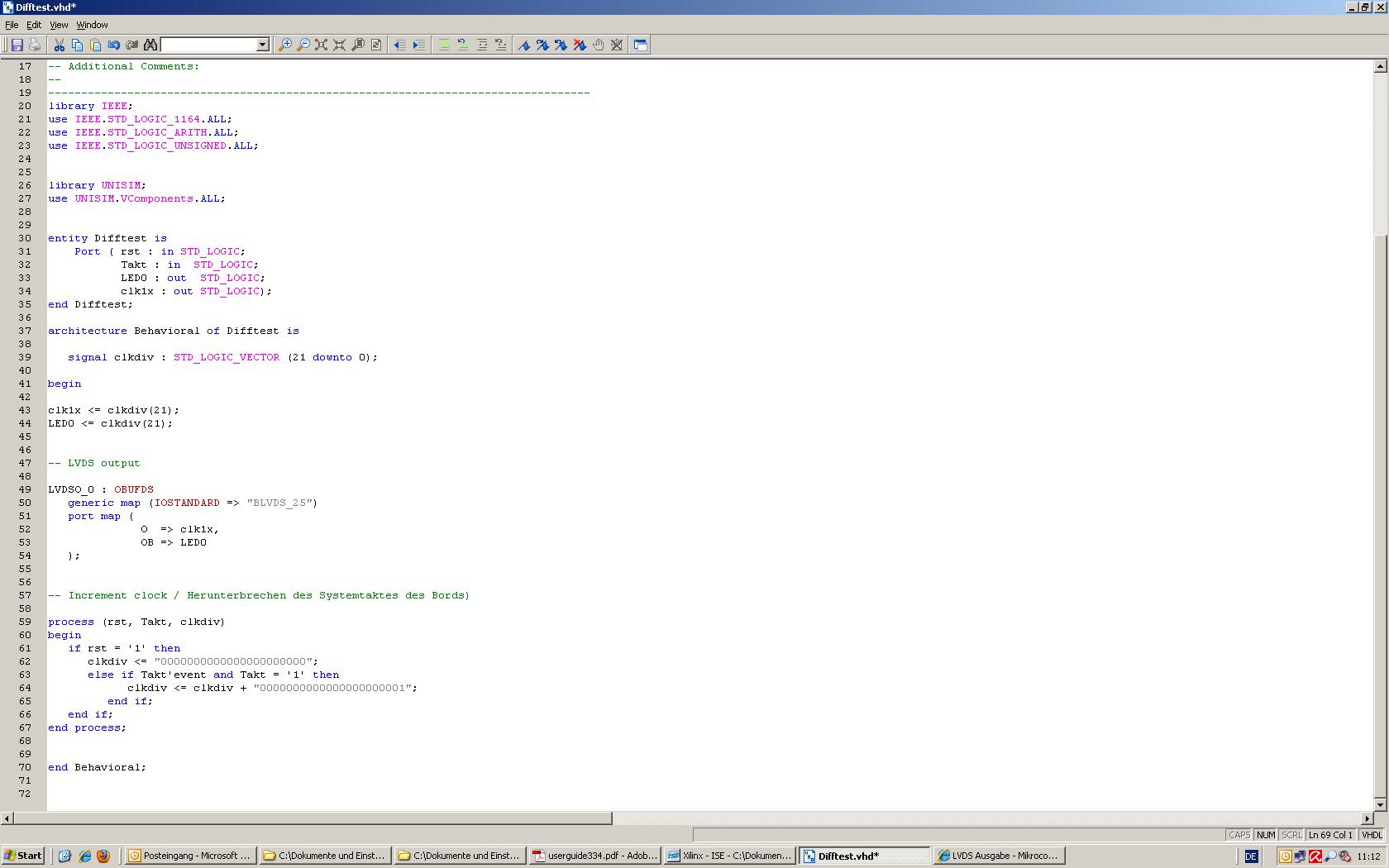This screenshot has height=868, width=1389.
Task: Click the horizontal scrollbar thumb
Action: [x=313, y=818]
